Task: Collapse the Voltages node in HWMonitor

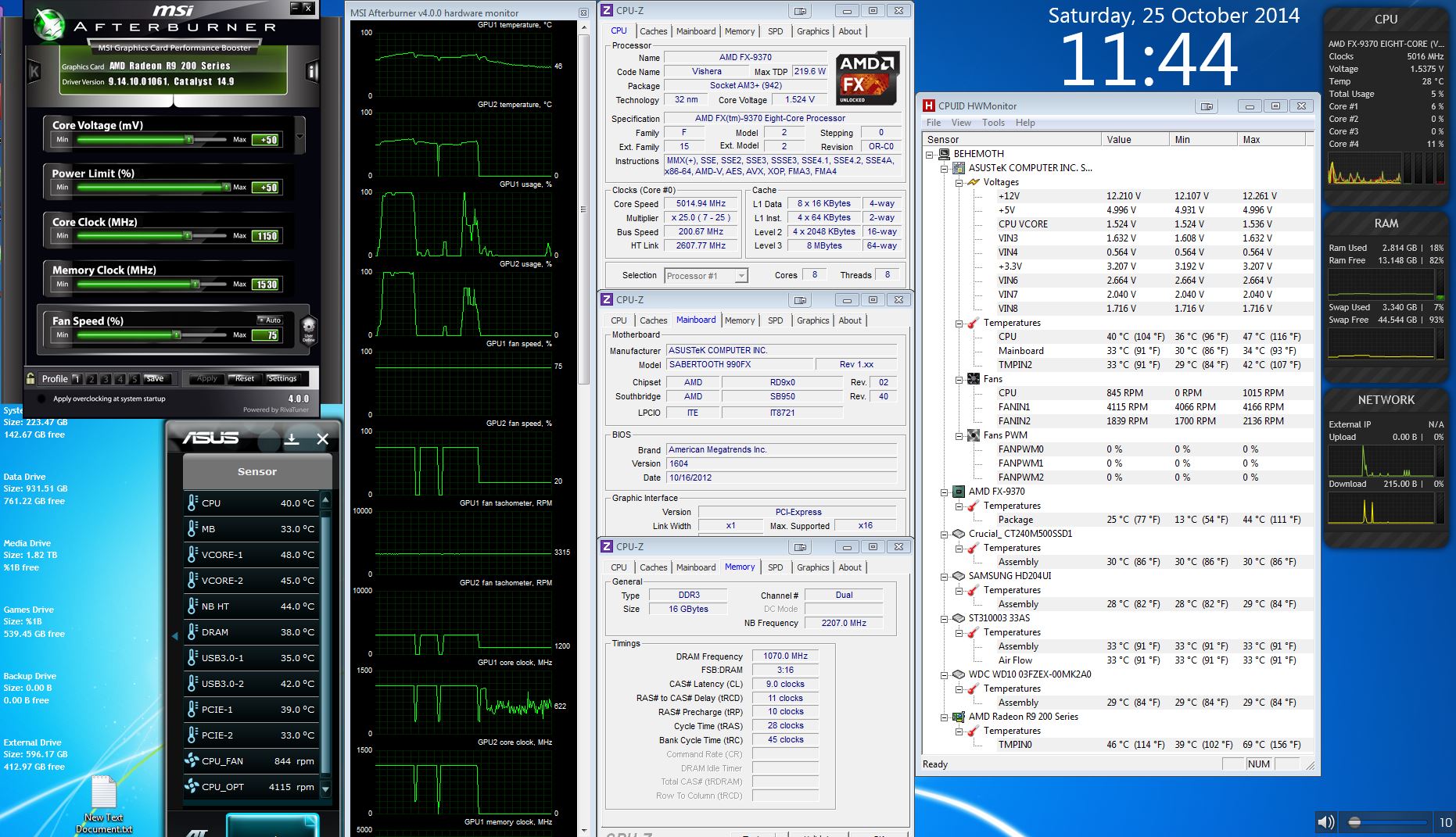Action: (959, 182)
